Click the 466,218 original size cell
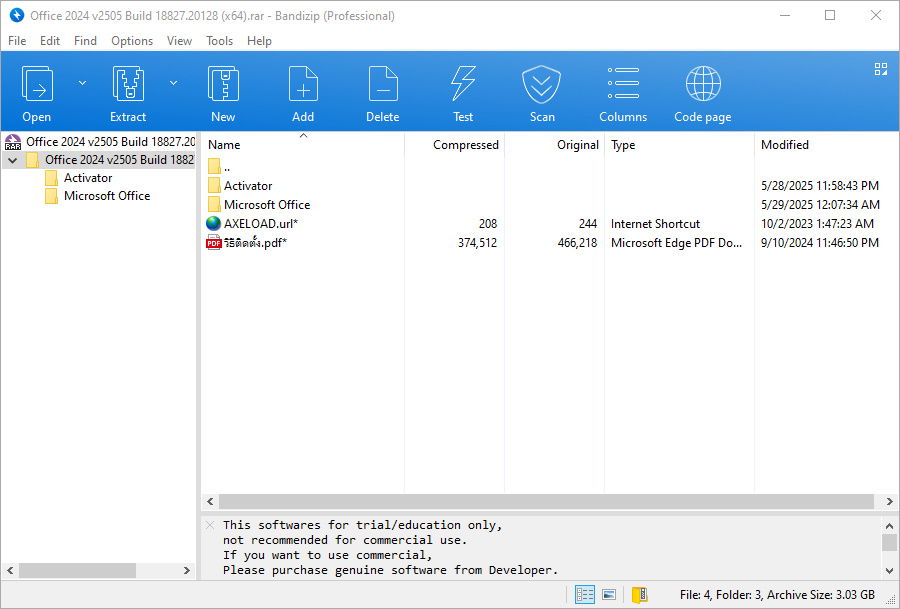 tap(577, 243)
